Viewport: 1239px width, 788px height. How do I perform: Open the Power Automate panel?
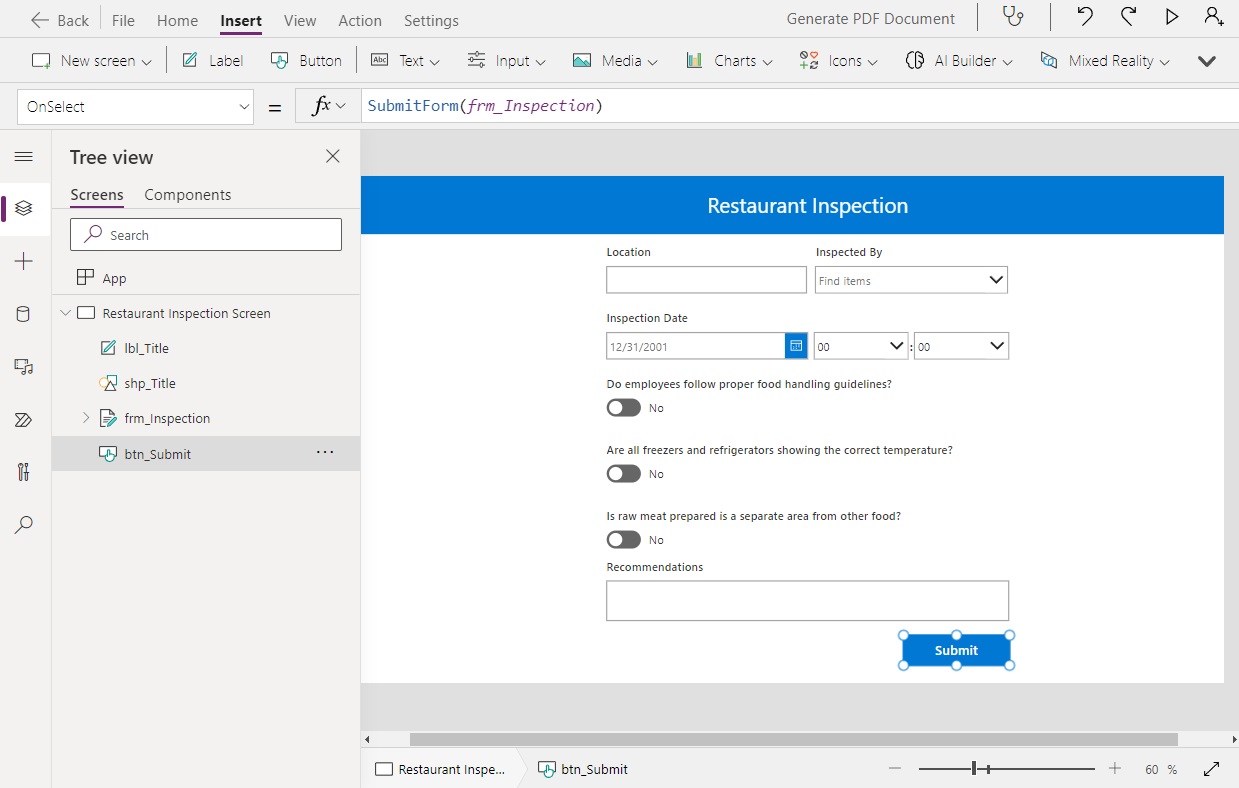tap(24, 419)
